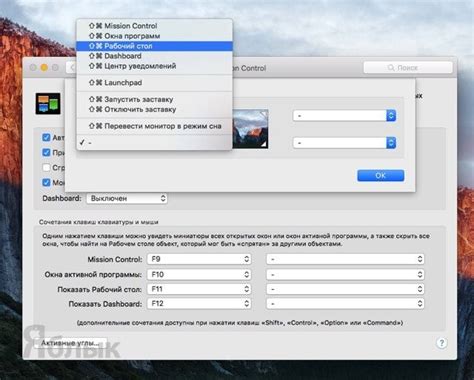Select highlighted Рабочий стол menu item

tap(154, 46)
